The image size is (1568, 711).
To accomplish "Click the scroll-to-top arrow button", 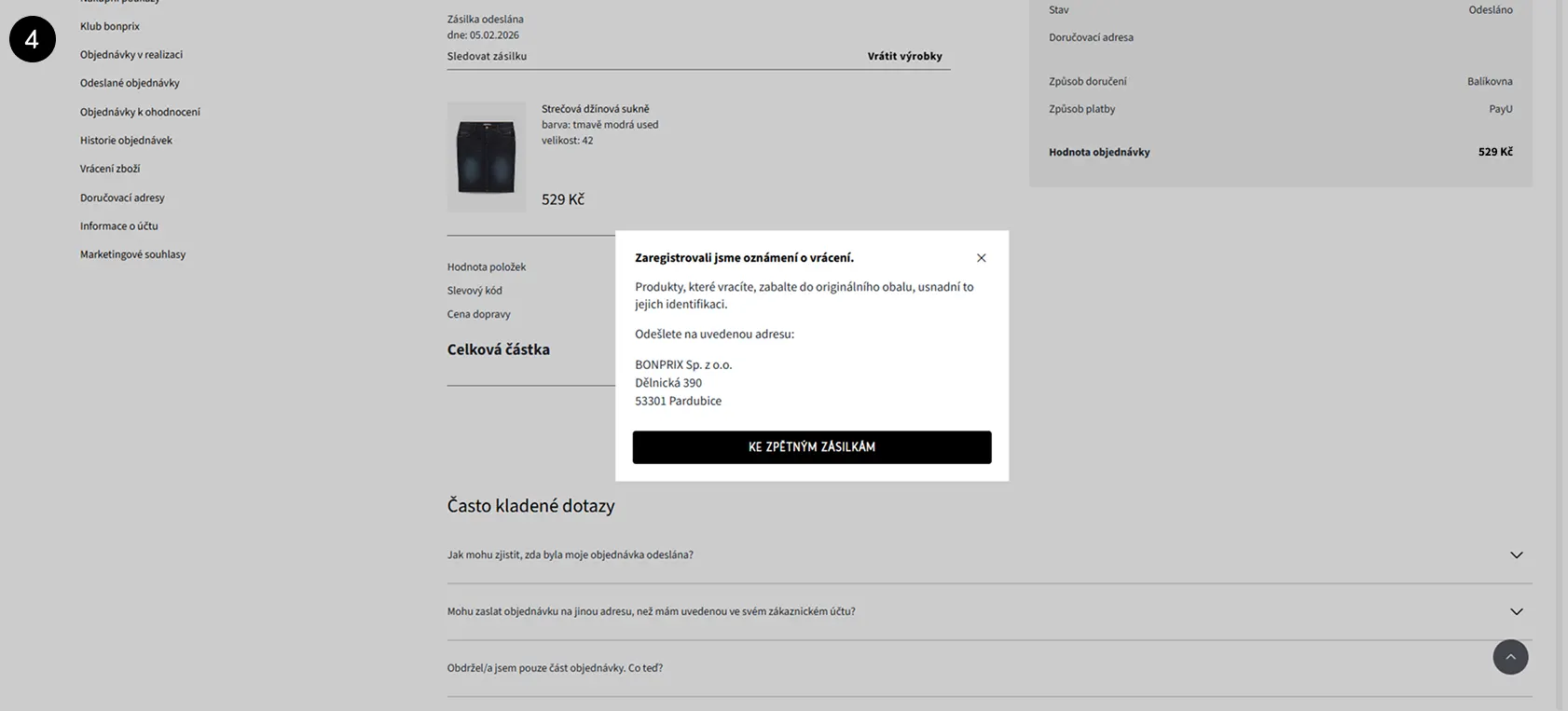I will (1510, 657).
